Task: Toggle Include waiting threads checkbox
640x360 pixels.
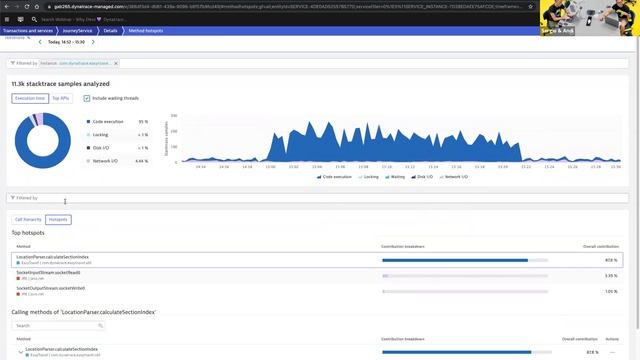Action: pos(87,98)
